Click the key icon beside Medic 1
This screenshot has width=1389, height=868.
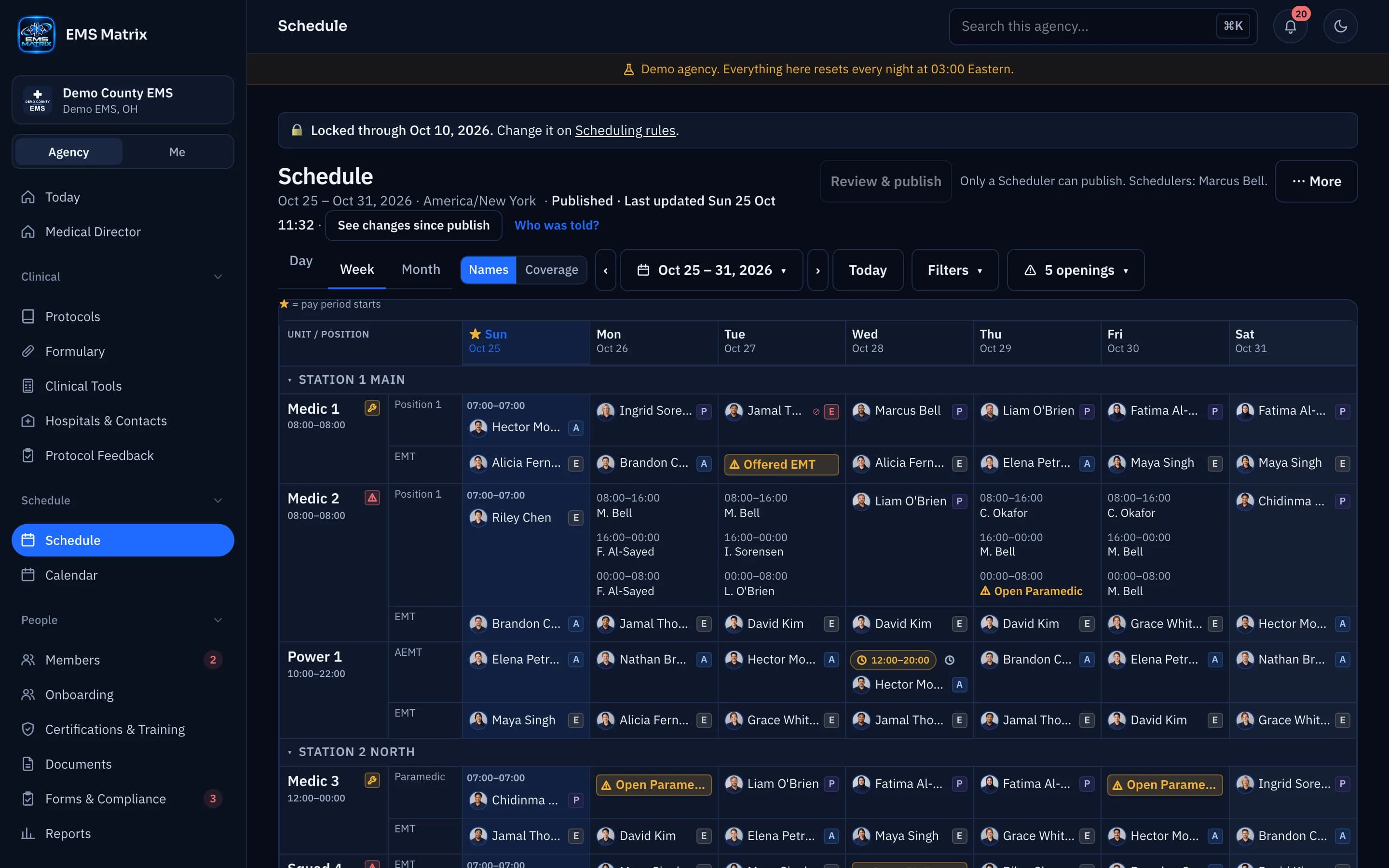[372, 408]
